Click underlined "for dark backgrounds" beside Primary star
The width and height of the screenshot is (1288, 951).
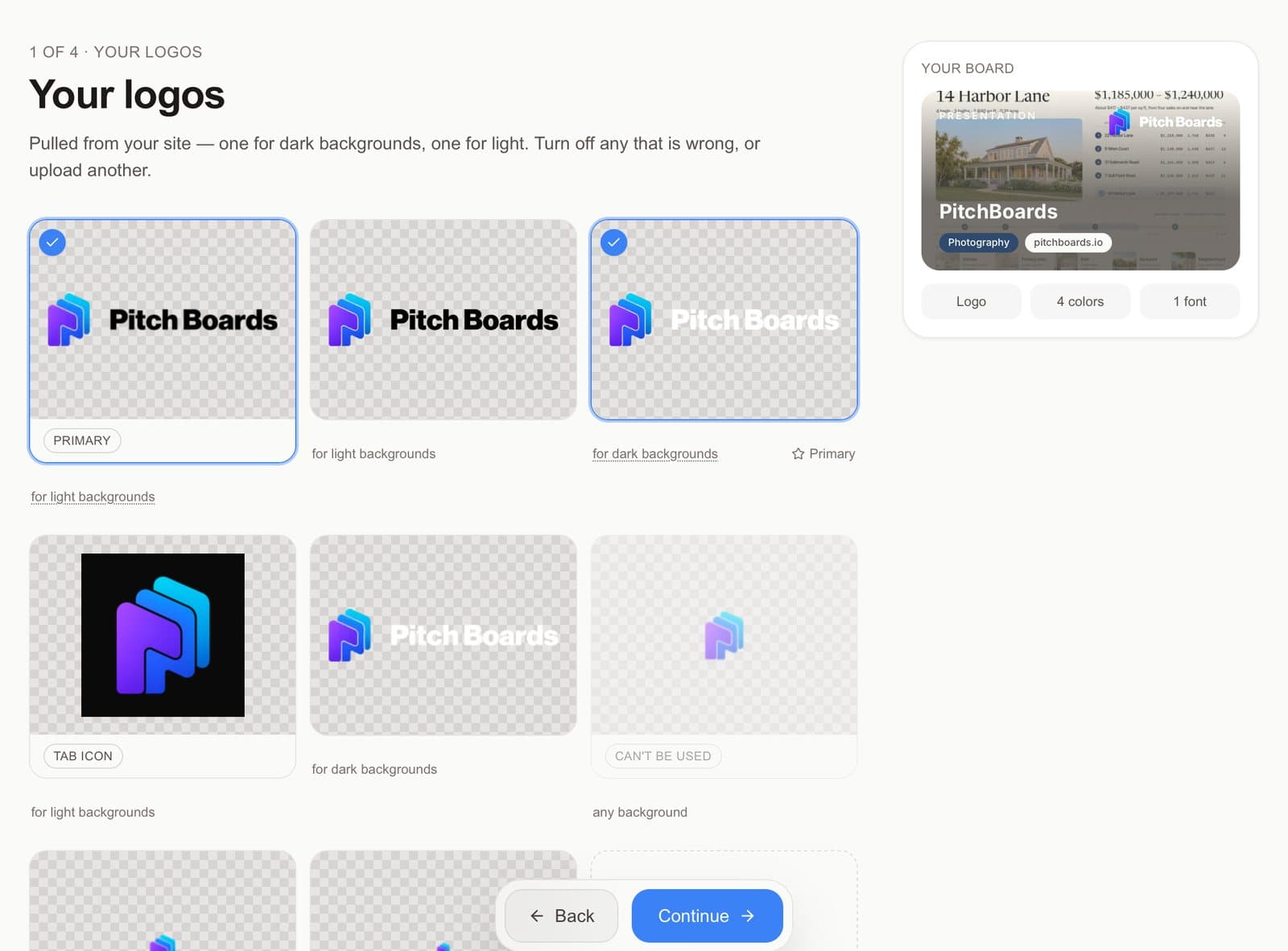tap(655, 454)
